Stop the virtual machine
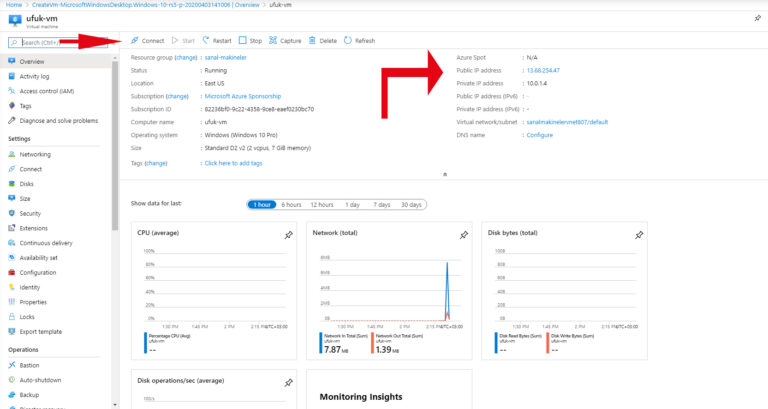This screenshot has width=768, height=409. pyautogui.click(x=250, y=41)
